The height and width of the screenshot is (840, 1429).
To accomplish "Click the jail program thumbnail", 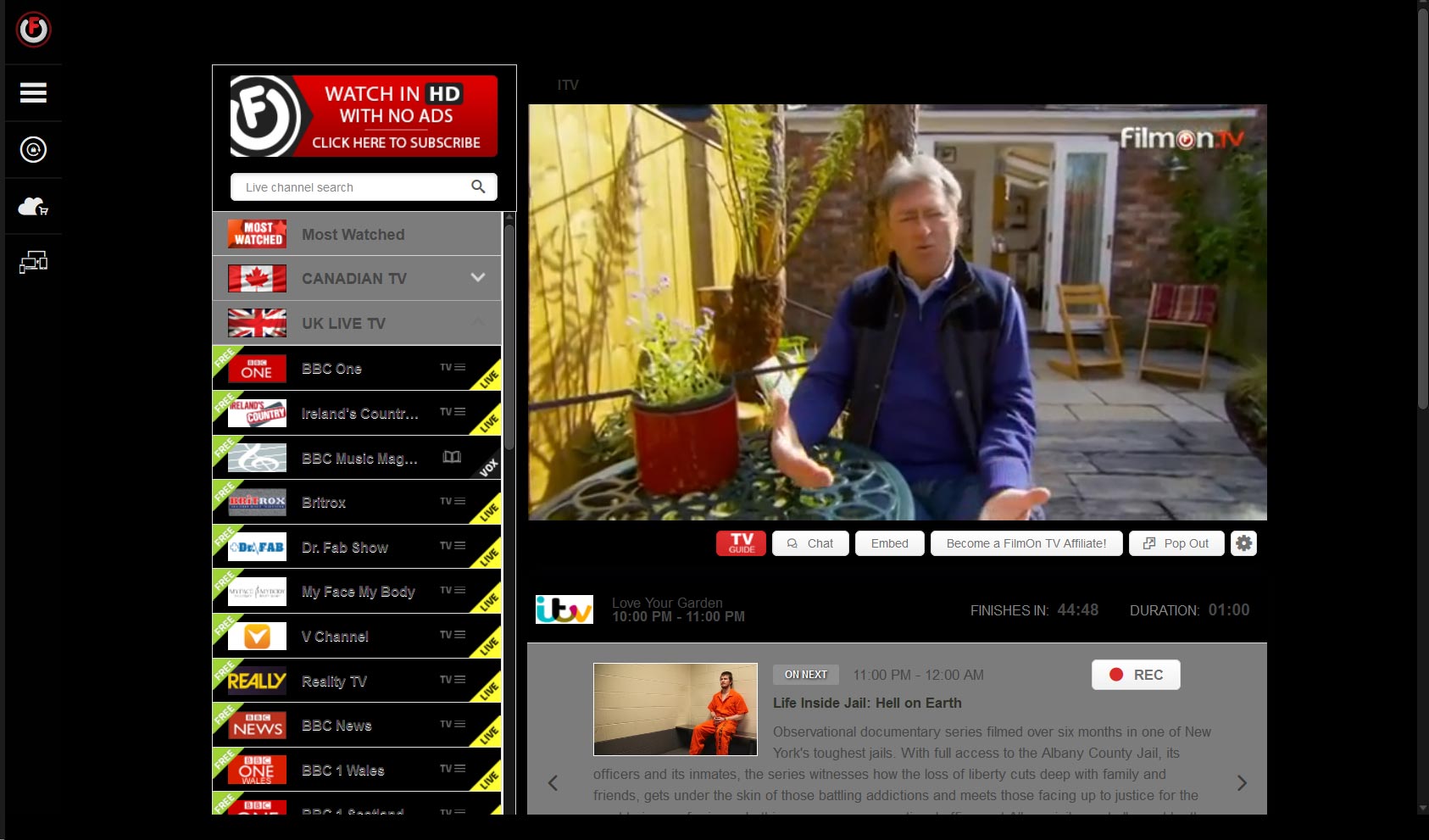I will coord(676,709).
